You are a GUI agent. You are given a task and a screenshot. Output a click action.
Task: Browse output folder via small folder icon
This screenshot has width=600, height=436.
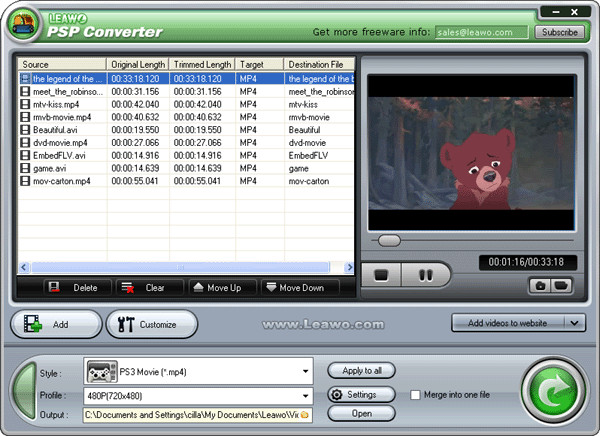pyautogui.click(x=305, y=415)
